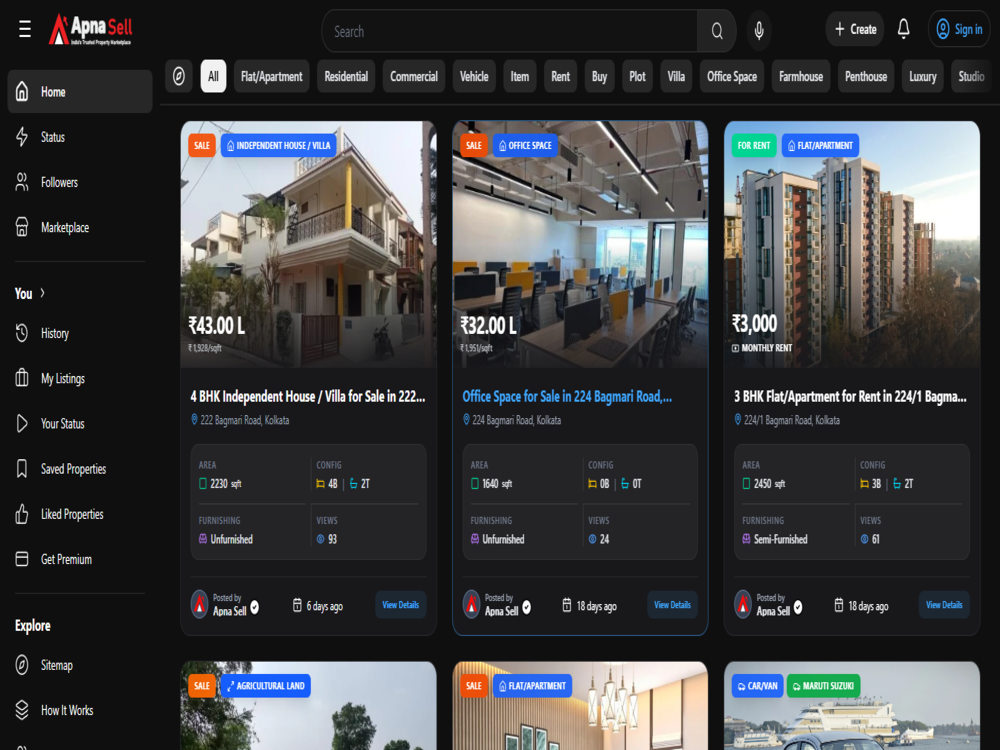Open 3 BHK Flat/Apartment for Rent title
The height and width of the screenshot is (750, 1000).
pos(850,397)
